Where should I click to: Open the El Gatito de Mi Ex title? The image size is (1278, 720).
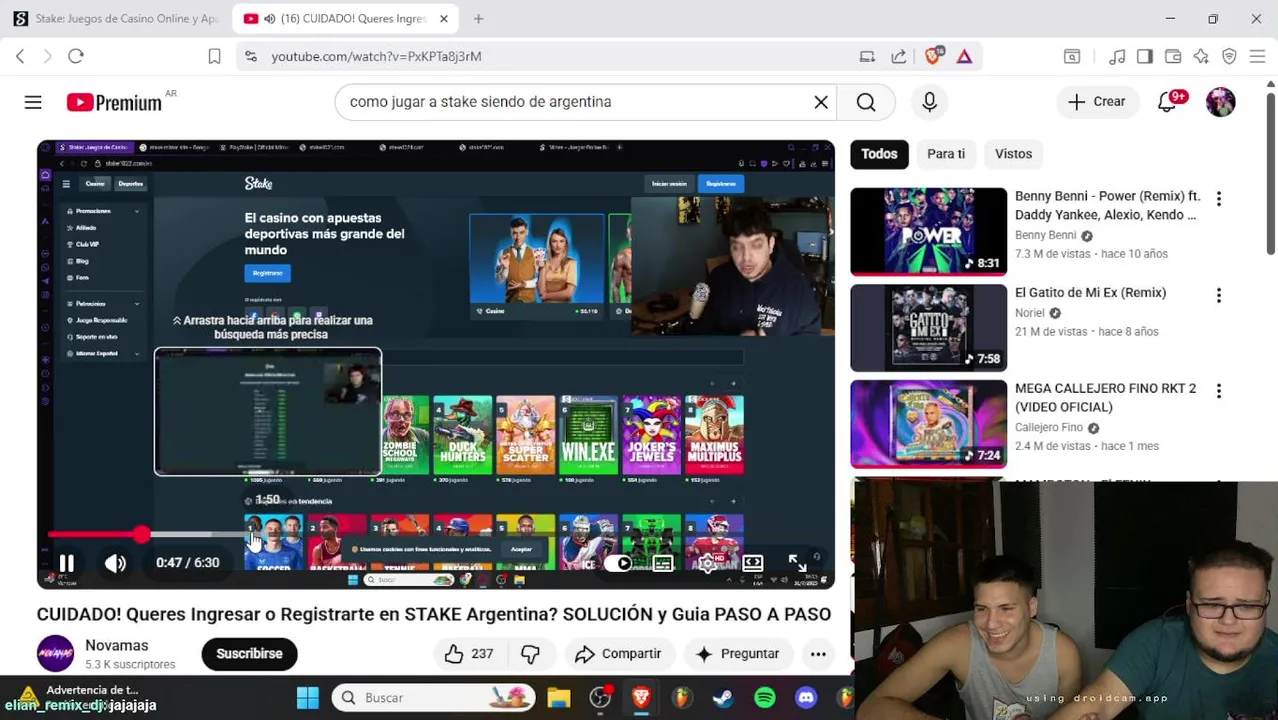coord(1090,293)
